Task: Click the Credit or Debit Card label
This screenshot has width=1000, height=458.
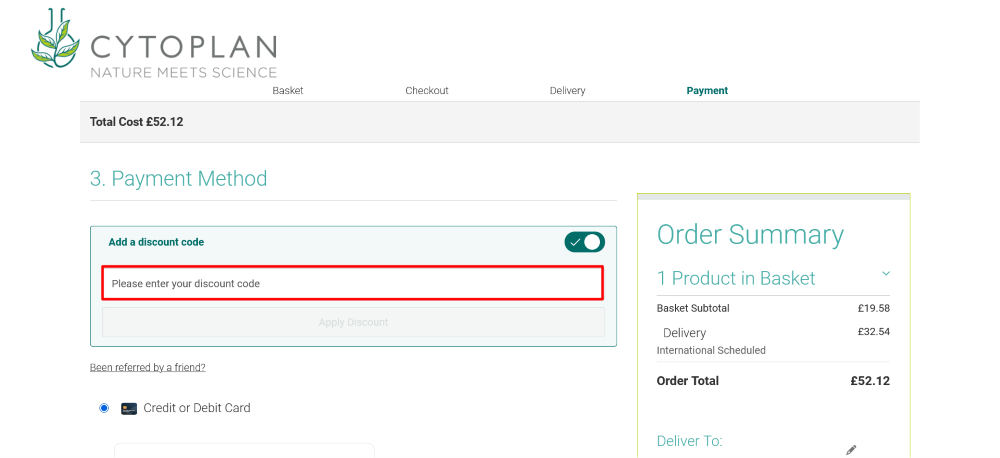Action: (x=197, y=408)
